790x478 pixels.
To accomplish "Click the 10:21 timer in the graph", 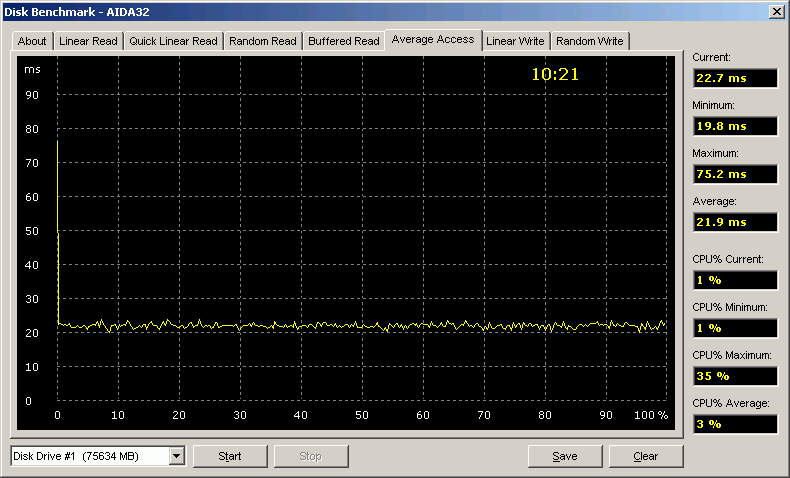I will click(555, 74).
